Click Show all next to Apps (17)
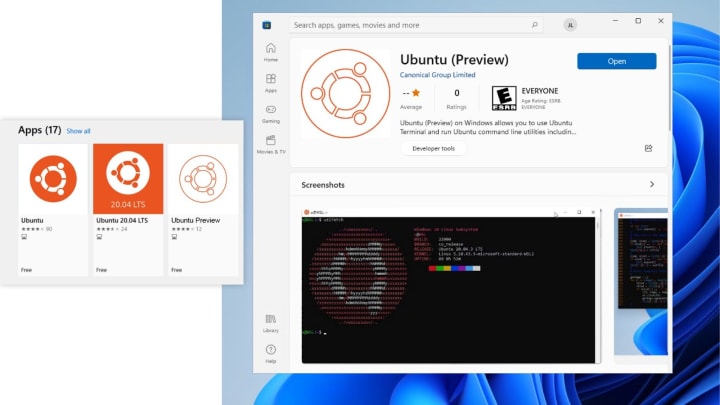 [79, 131]
